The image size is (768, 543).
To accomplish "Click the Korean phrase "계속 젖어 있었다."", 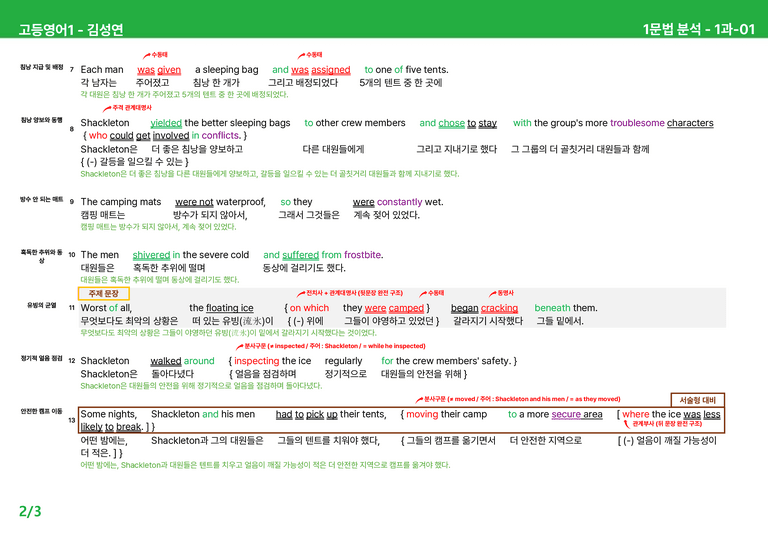I will pos(386,215).
